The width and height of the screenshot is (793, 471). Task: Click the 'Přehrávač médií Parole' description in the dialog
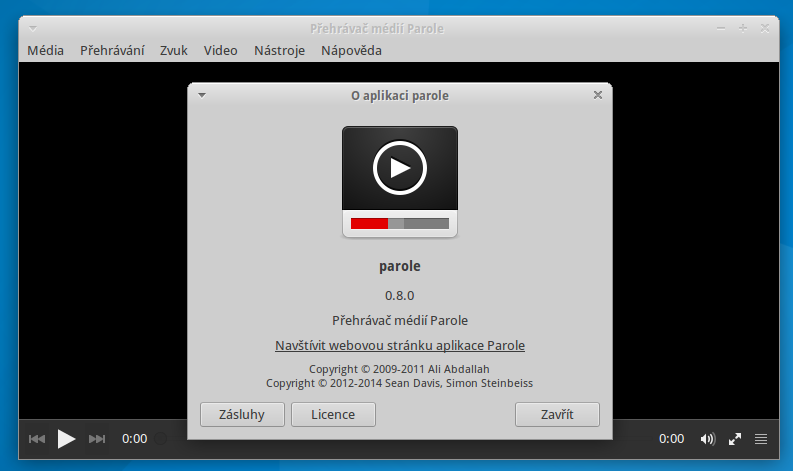click(x=400, y=320)
